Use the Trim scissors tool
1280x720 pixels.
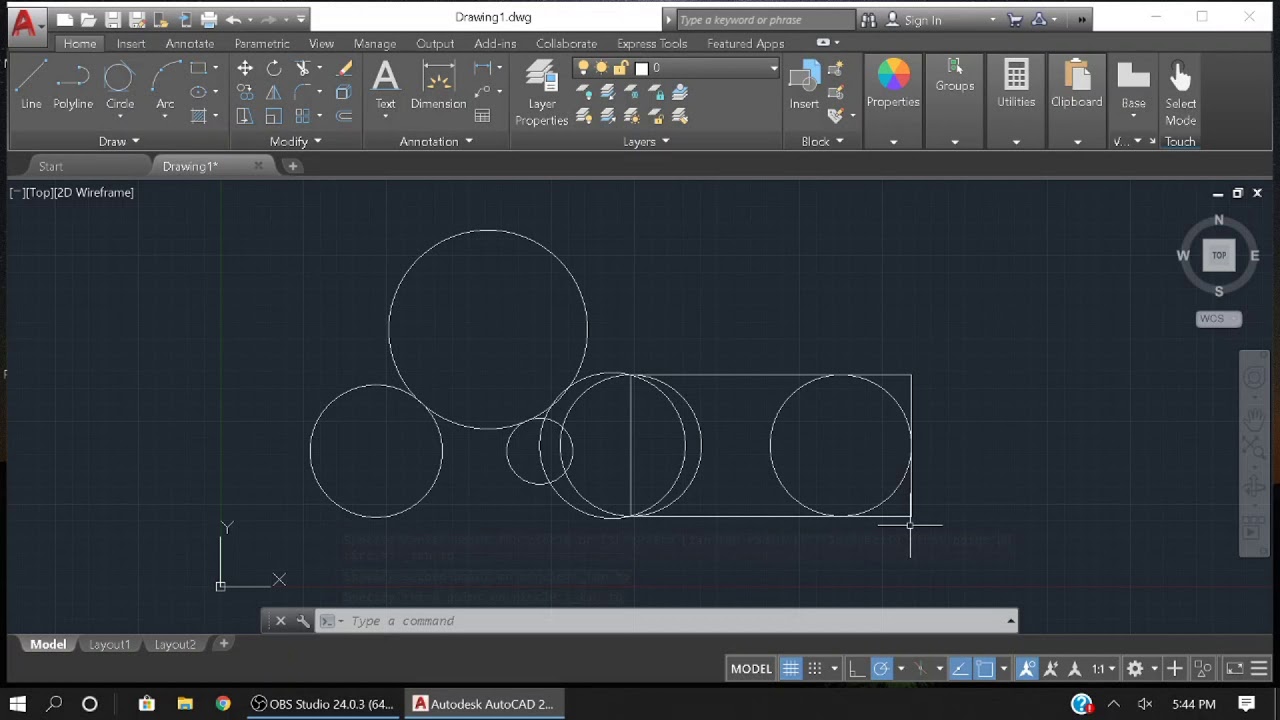(303, 68)
